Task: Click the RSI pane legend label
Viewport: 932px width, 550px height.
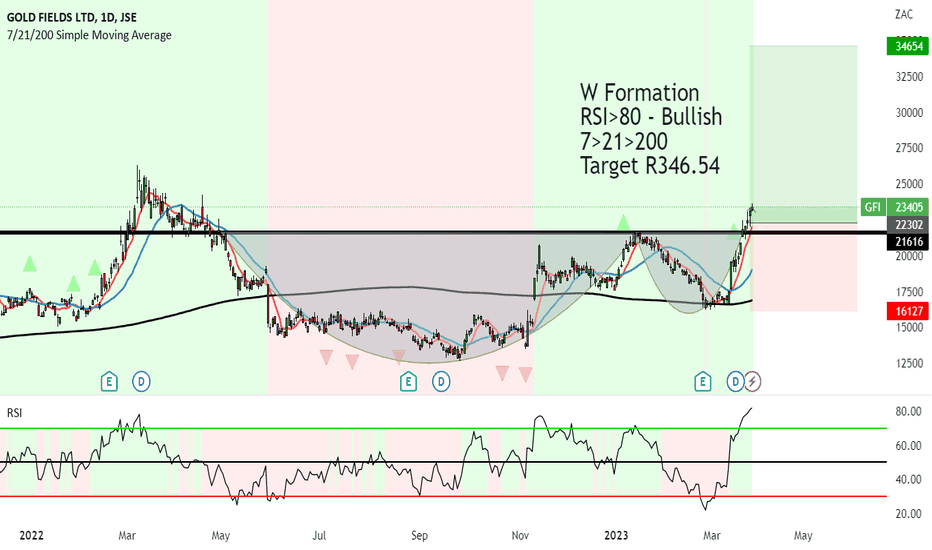Action: [14, 413]
